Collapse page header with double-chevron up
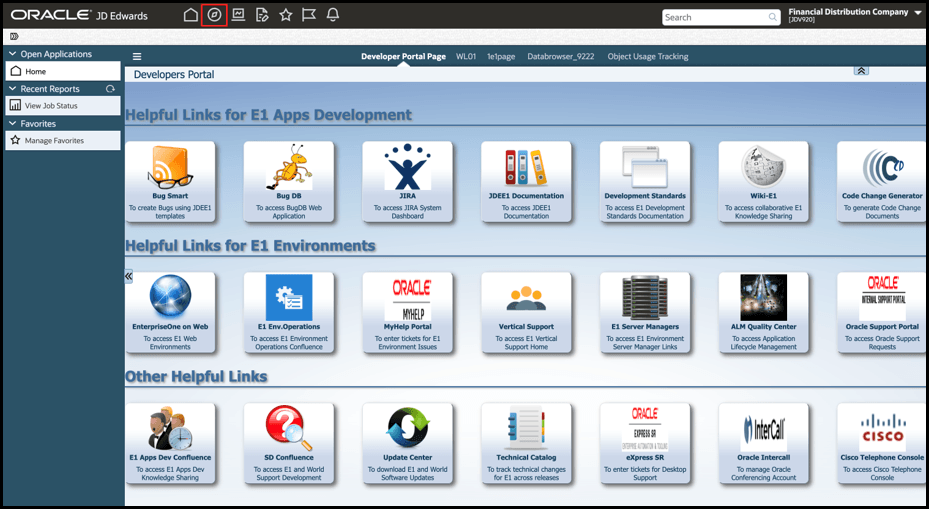 861,71
